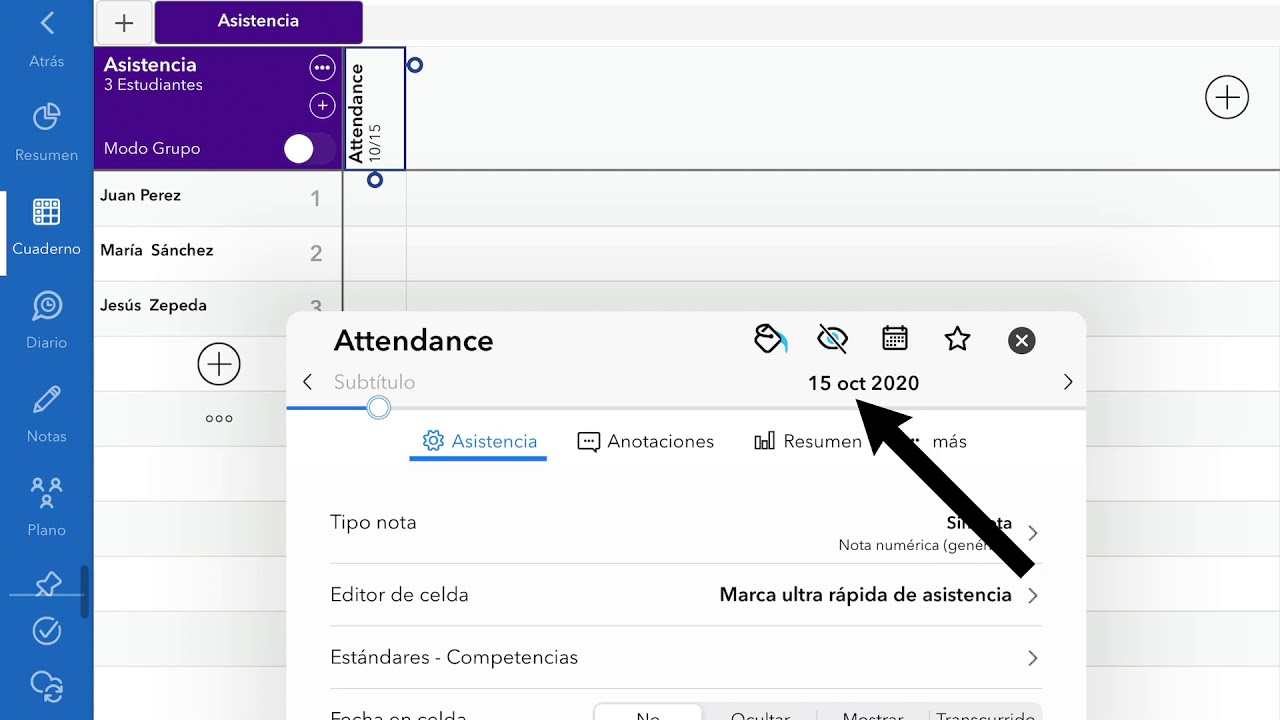
Task: Add a new tab with plus button
Action: click(124, 22)
